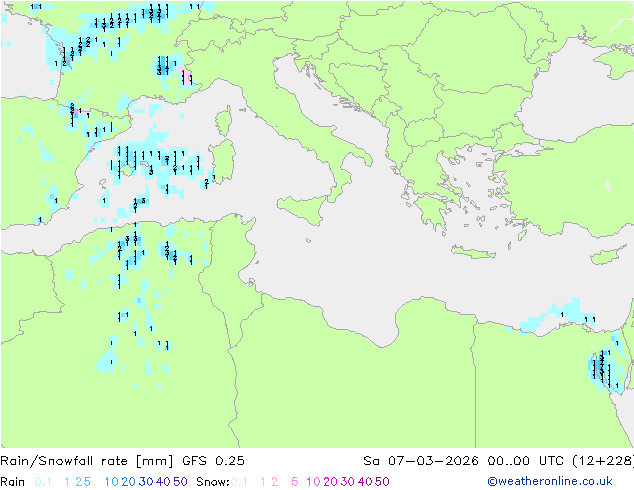Select rain legend value 10
634x490 pixels.
[112, 482]
